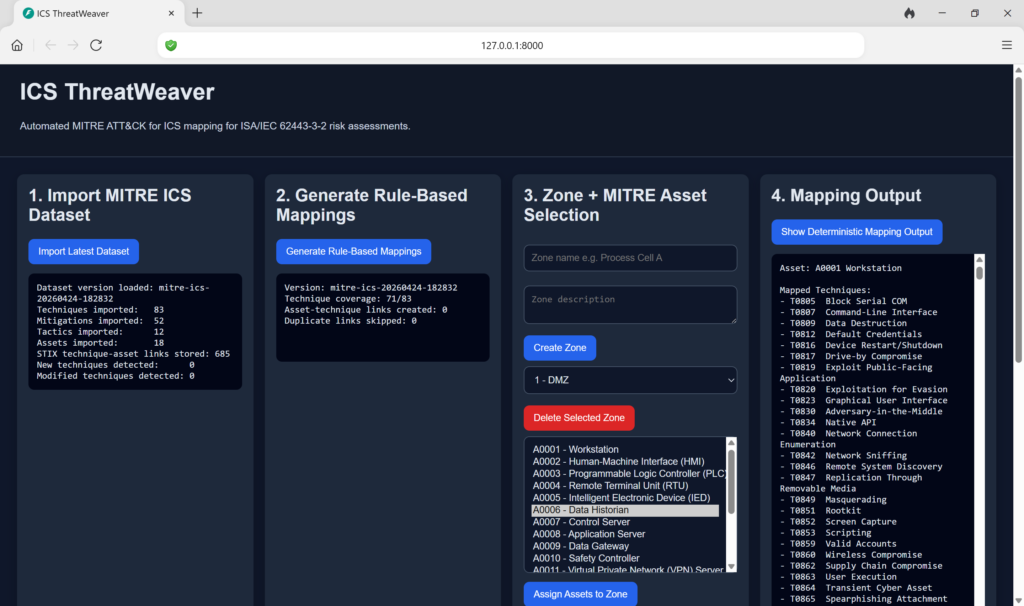The width and height of the screenshot is (1024, 606).
Task: Restore down the browser window
Action: click(x=974, y=13)
